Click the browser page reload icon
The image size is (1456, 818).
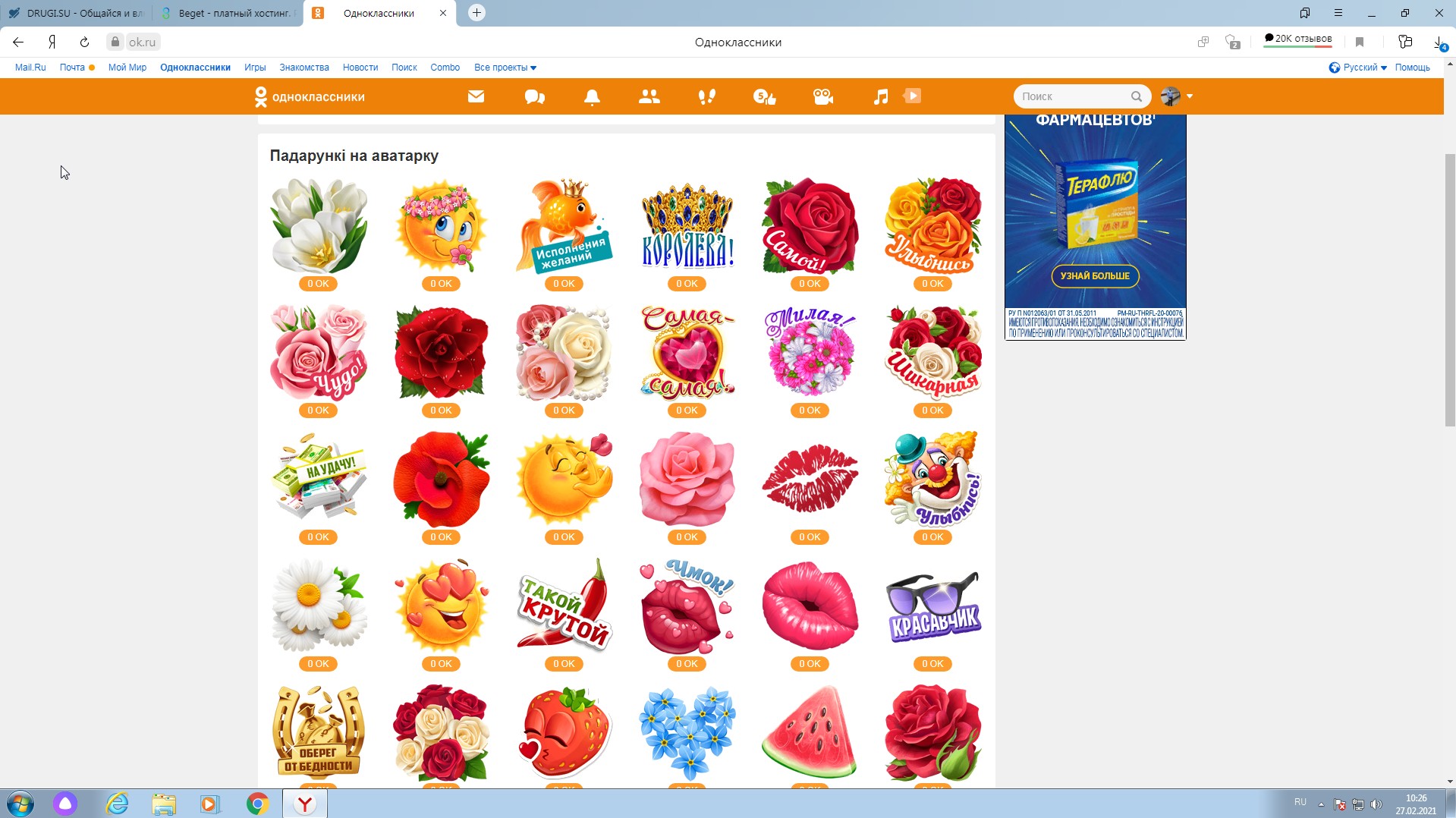(84, 42)
